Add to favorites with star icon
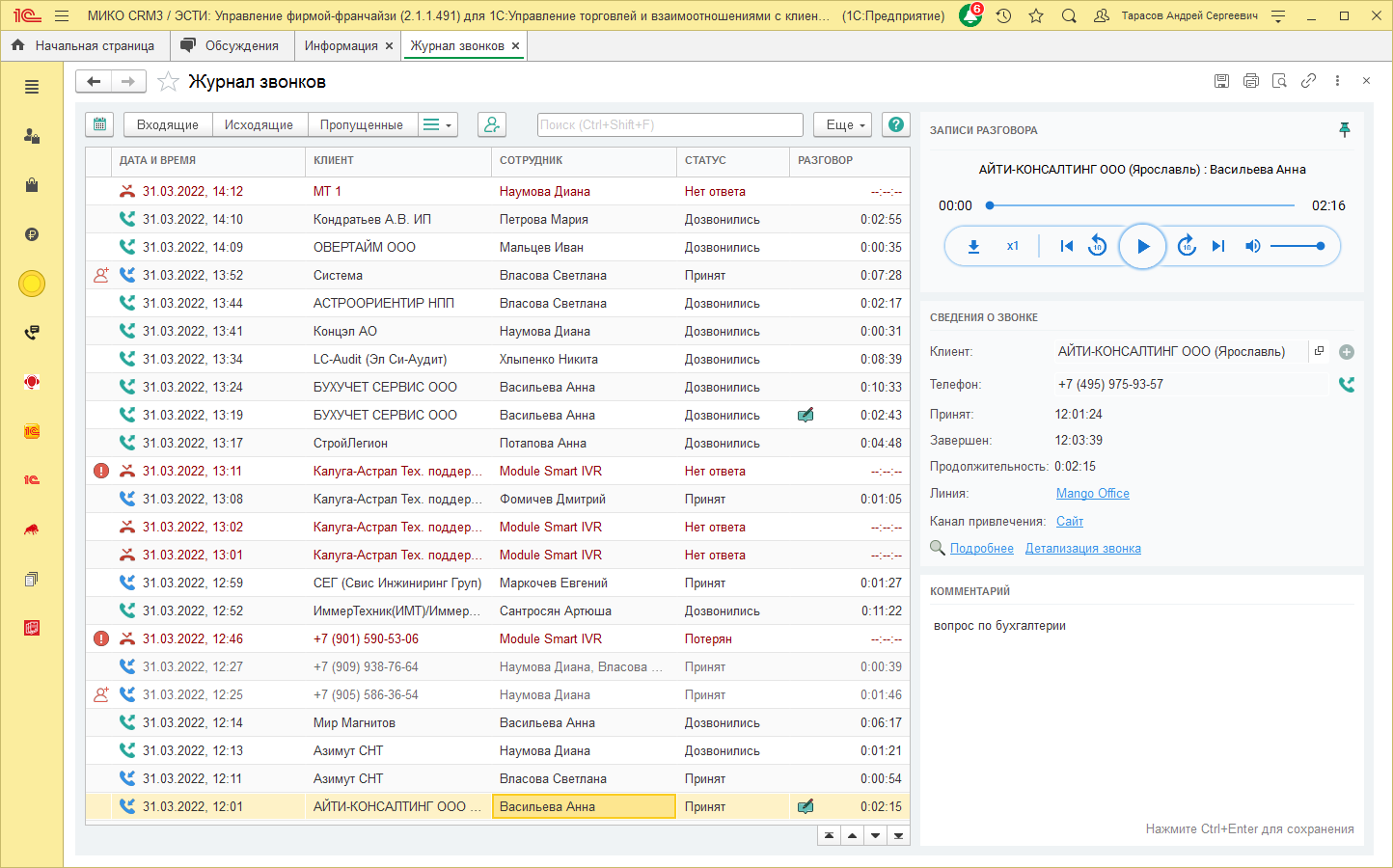 click(x=169, y=82)
